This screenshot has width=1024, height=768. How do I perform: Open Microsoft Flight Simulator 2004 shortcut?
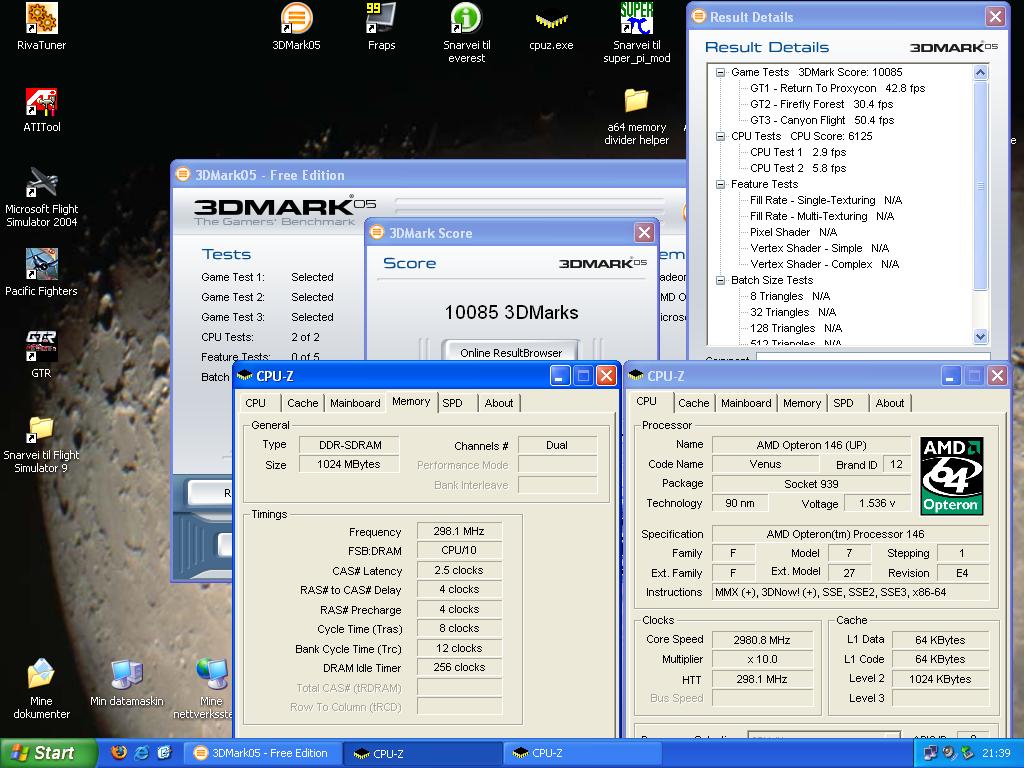pyautogui.click(x=41, y=197)
